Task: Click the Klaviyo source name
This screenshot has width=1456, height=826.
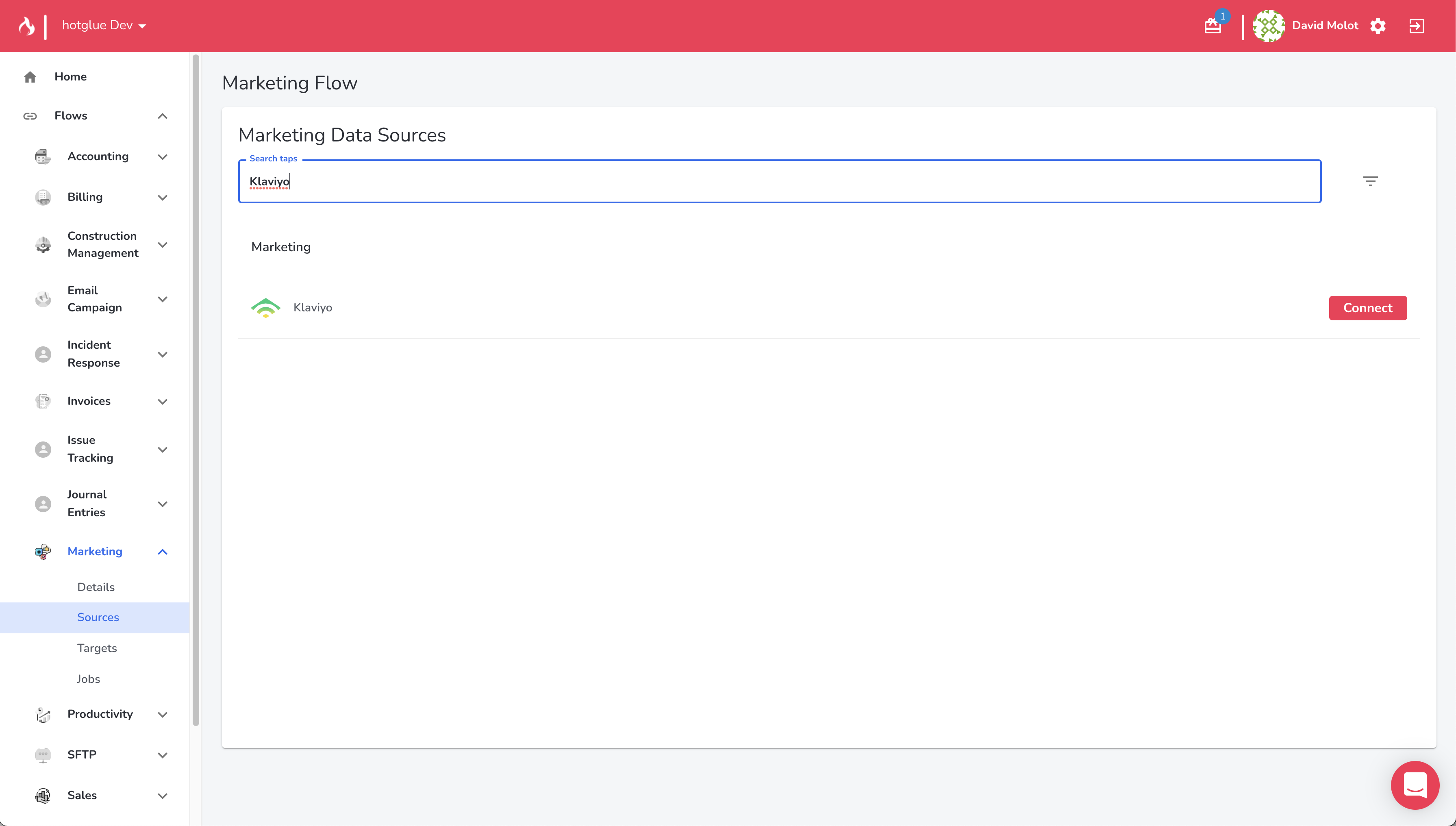Action: click(313, 307)
